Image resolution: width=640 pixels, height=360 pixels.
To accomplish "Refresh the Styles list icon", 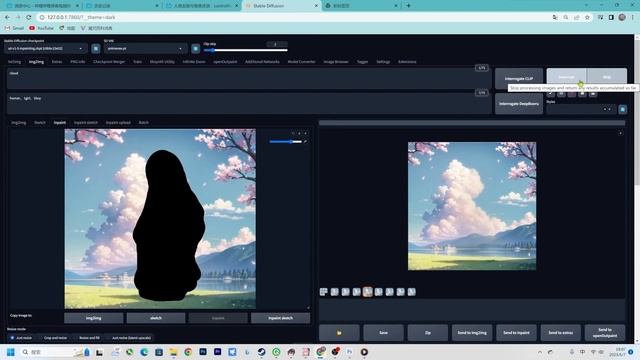I will [x=622, y=109].
